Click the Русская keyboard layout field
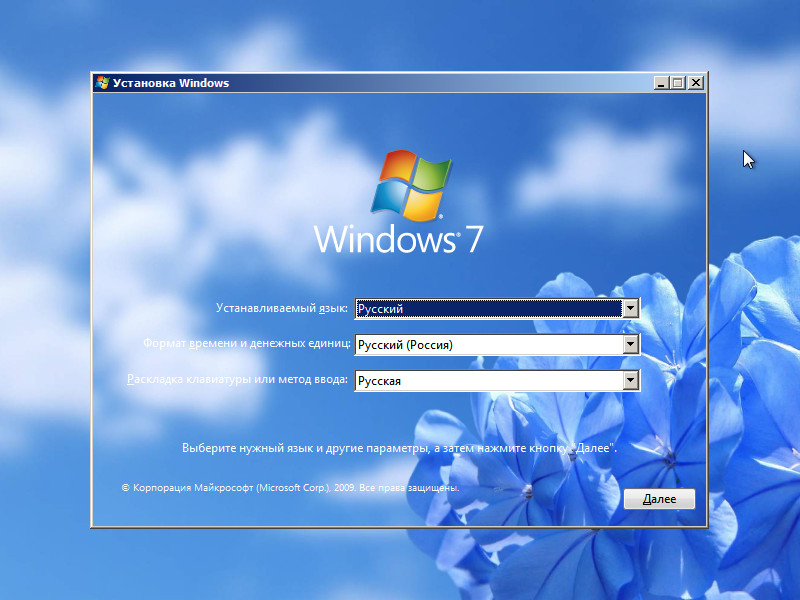Screen dimensions: 800x600 488,380
